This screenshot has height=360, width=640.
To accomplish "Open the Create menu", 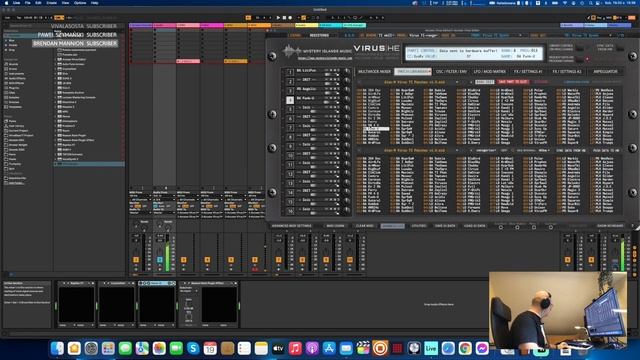I will pyautogui.click(x=51, y=3).
